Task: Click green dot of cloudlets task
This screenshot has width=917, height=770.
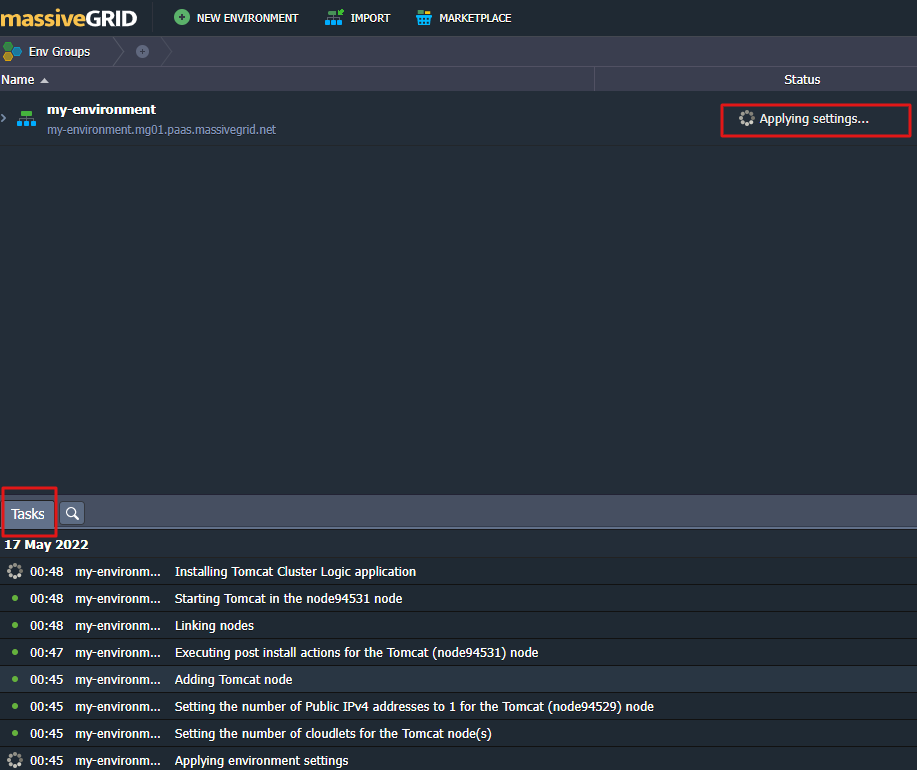Action: [15, 733]
